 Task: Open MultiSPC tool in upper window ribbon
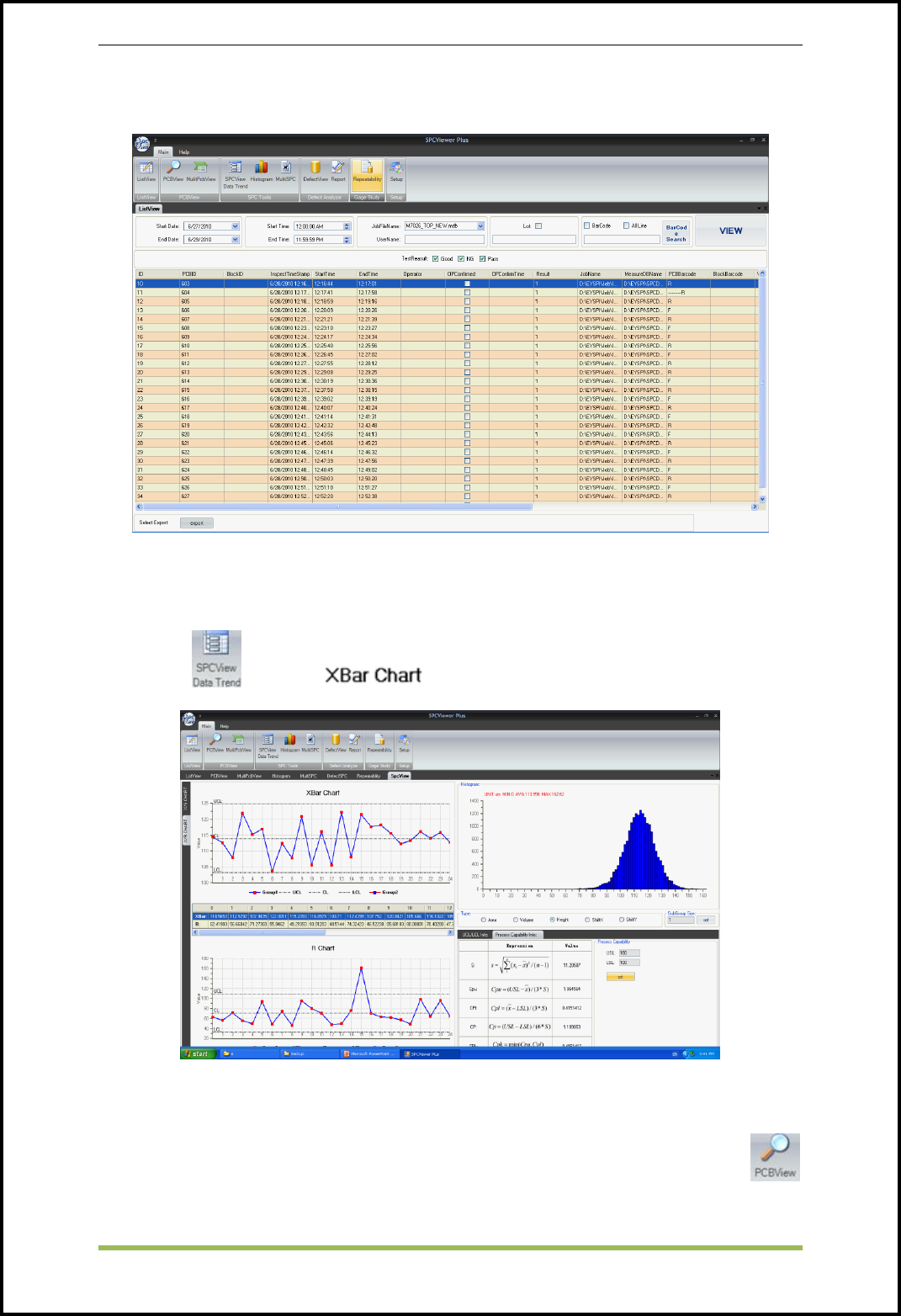(286, 172)
